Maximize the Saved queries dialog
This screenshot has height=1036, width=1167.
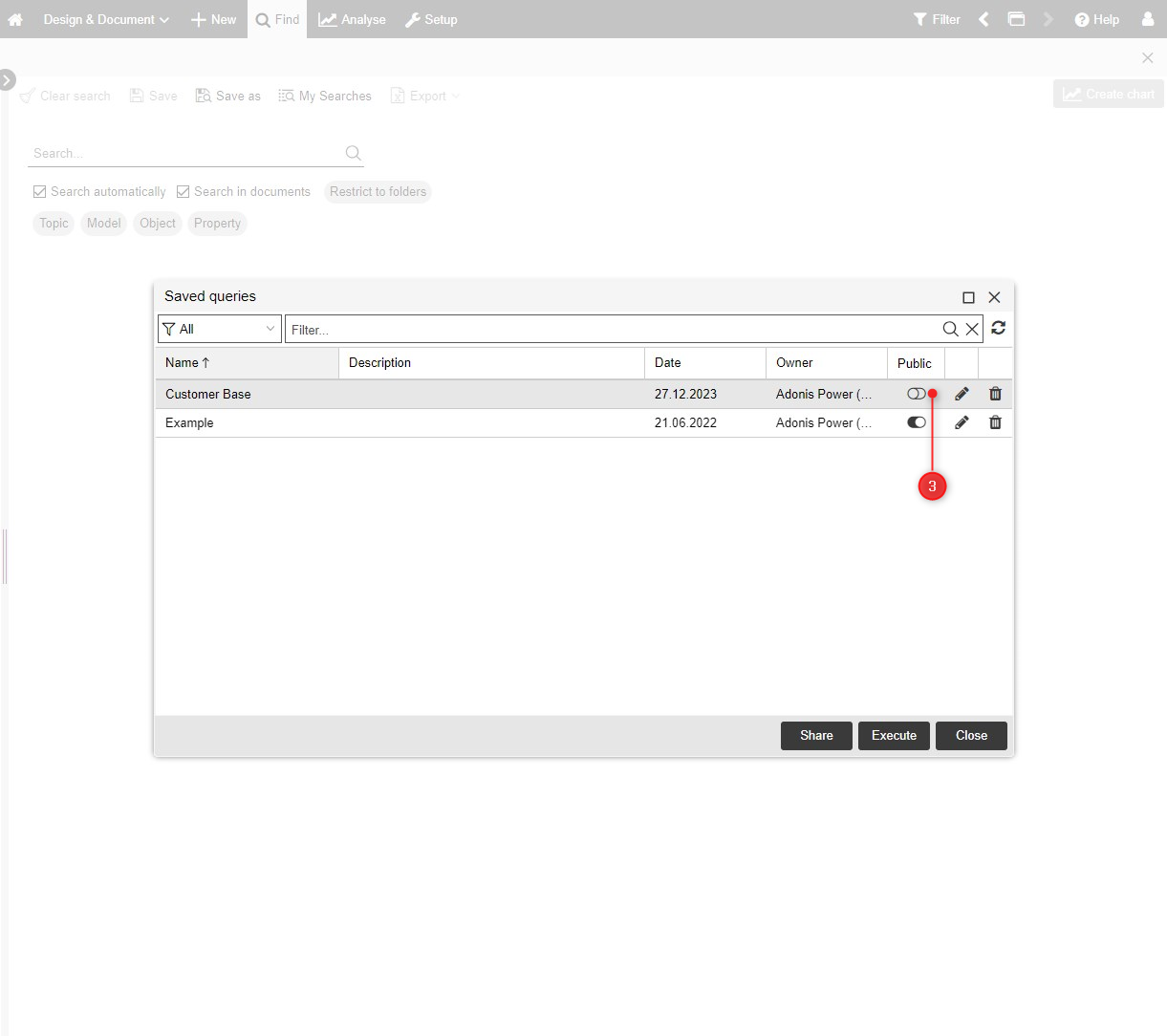968,297
